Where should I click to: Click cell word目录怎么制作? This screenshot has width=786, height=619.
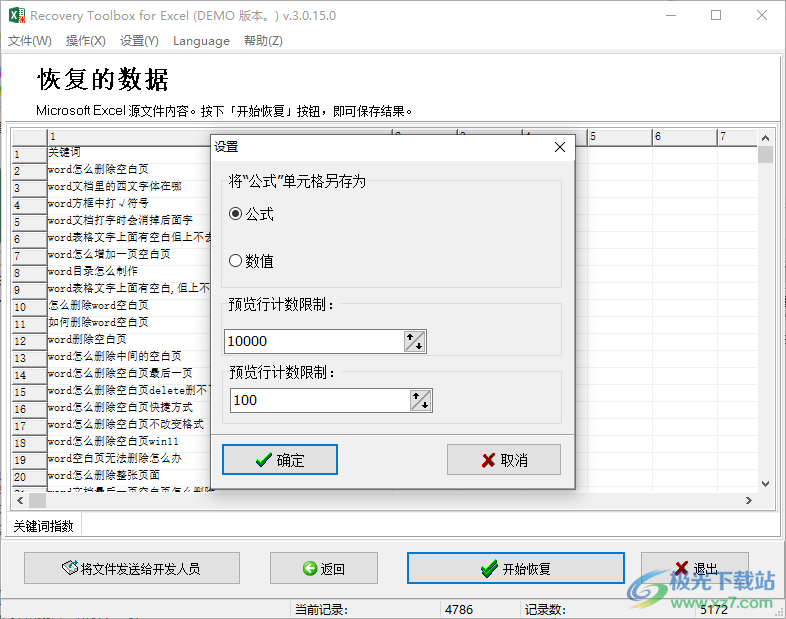click(93, 272)
